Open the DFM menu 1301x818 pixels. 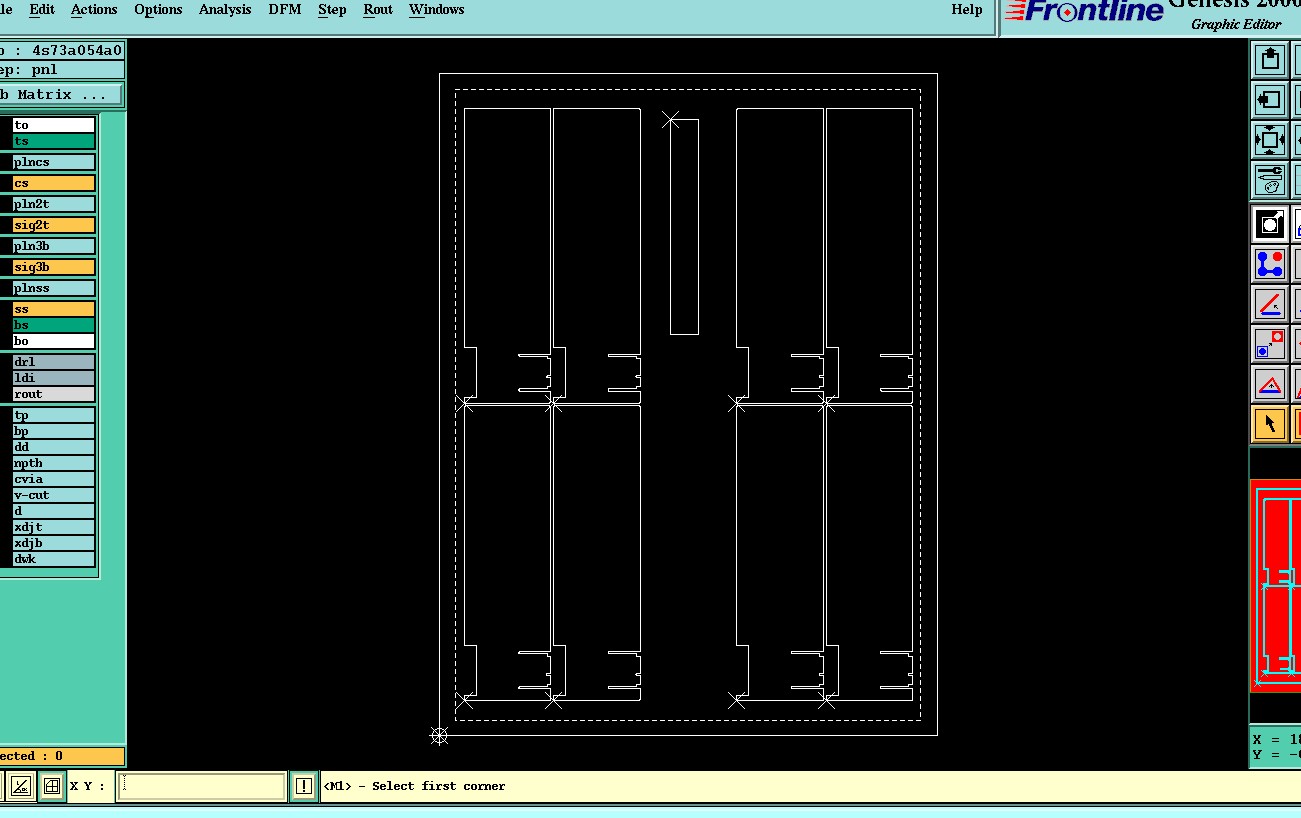tap(285, 10)
